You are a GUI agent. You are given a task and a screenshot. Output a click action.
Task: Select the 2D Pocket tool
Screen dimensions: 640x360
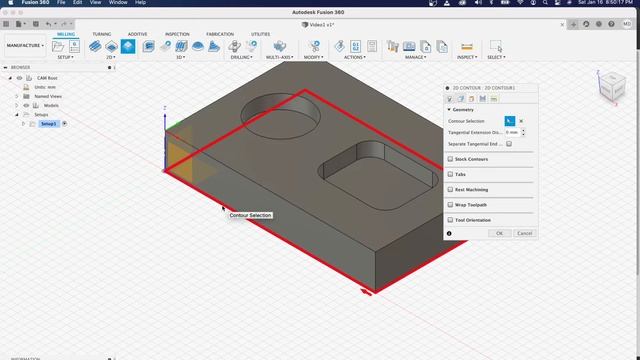111,46
